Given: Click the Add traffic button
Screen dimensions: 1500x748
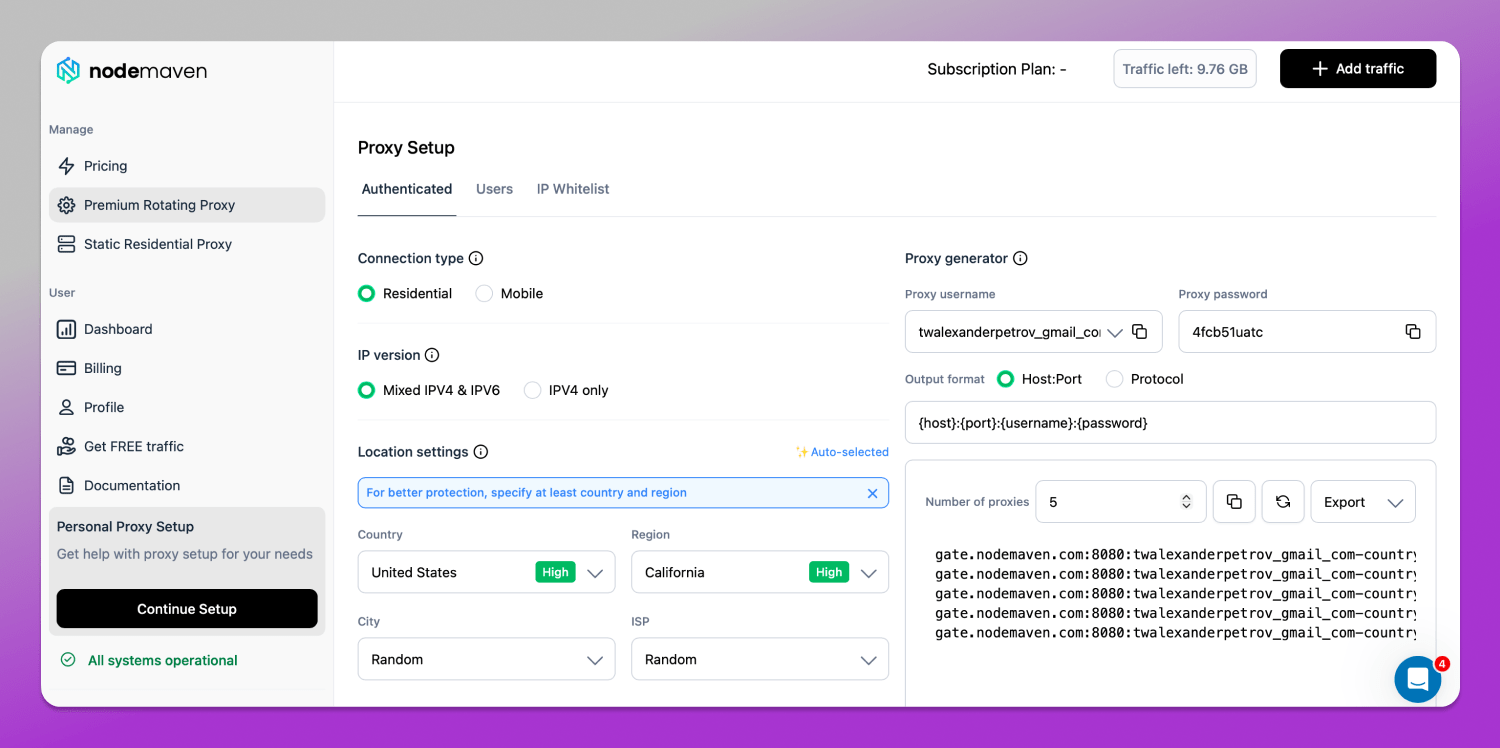Looking at the screenshot, I should tap(1358, 69).
